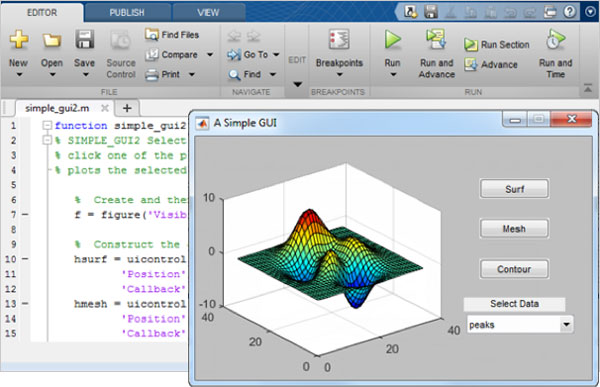The width and height of the screenshot is (600, 387).
Task: Open the Open dropdown arrow
Action: [x=52, y=75]
